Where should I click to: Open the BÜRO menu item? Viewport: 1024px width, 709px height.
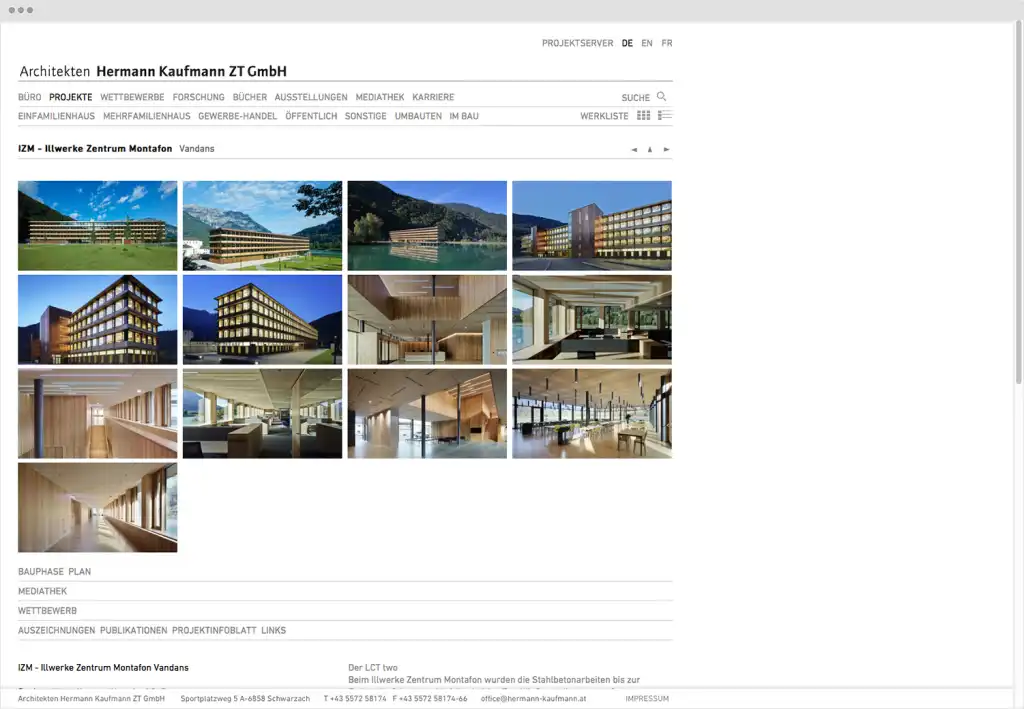[30, 98]
